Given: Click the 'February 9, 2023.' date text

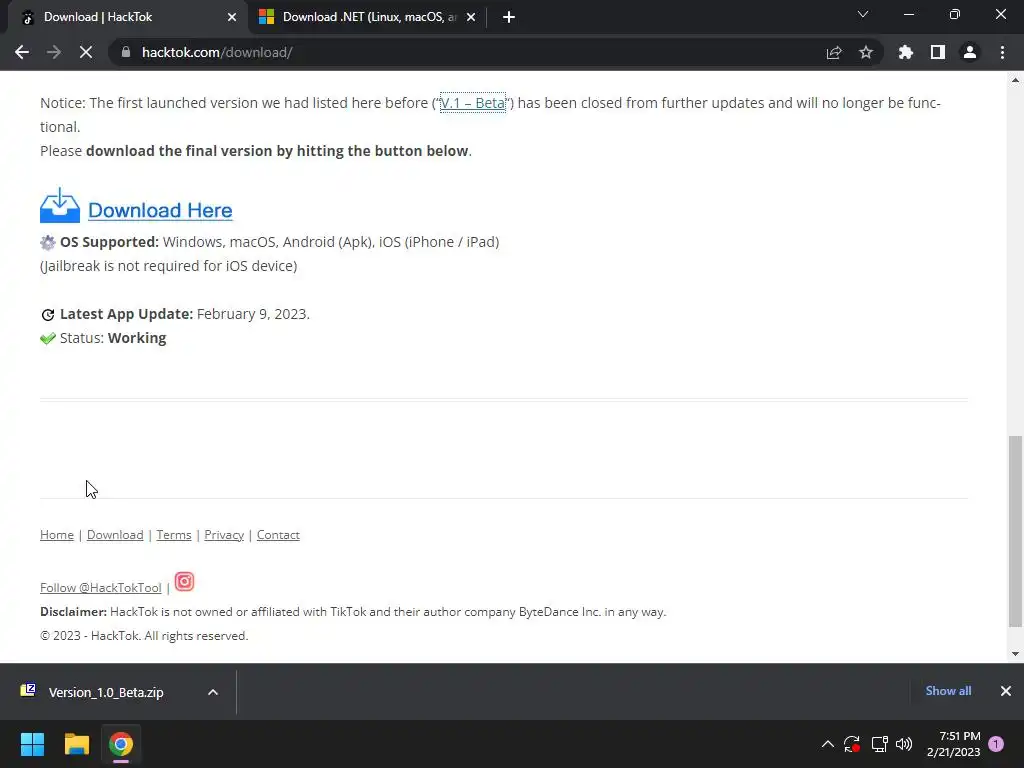Looking at the screenshot, I should click(253, 314).
